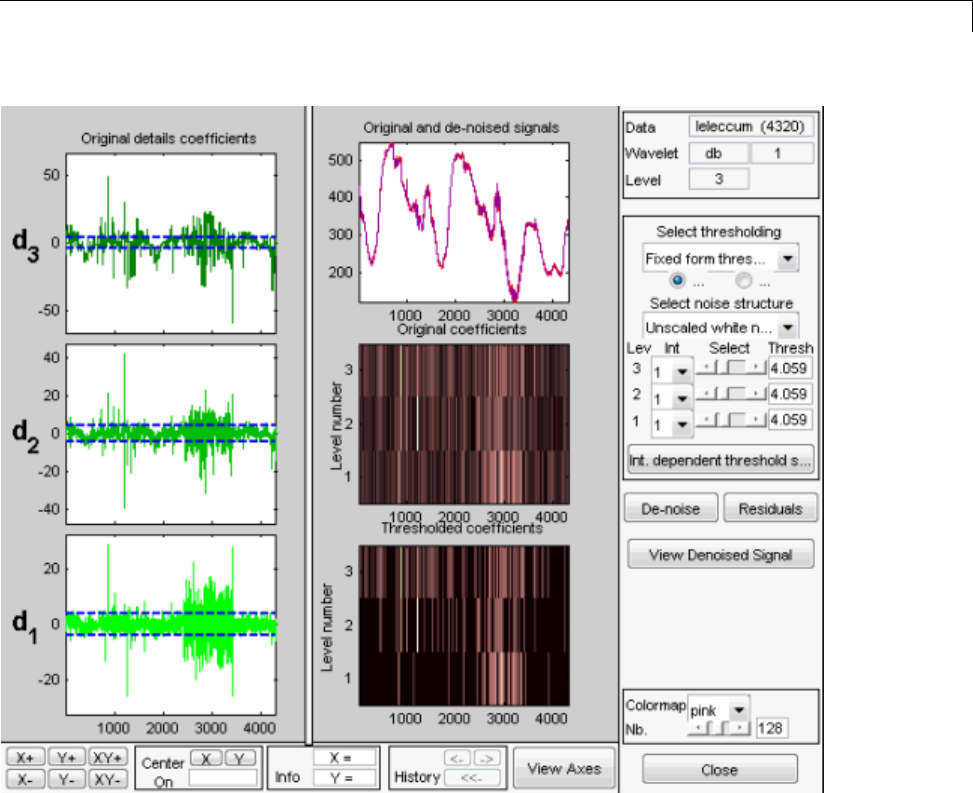973x793 pixels.
Task: Open Colormap pink dropdown
Action: [x=719, y=709]
